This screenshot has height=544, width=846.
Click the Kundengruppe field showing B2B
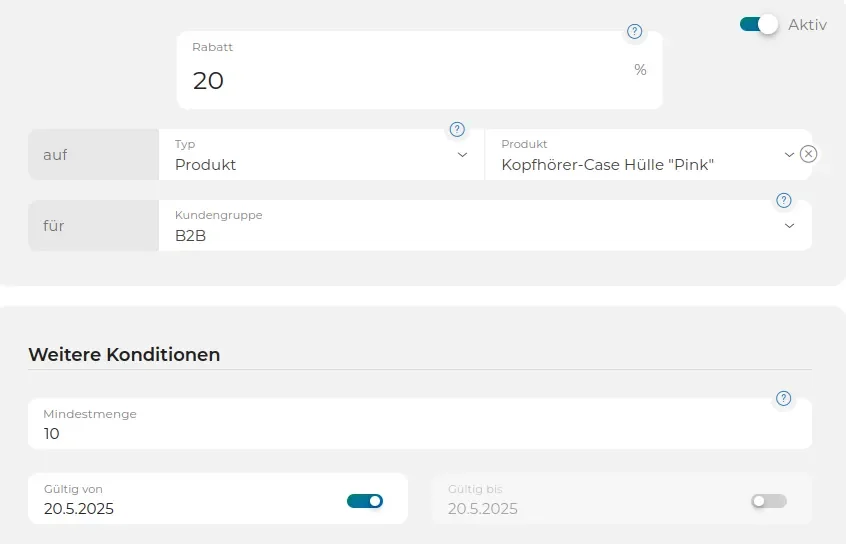tap(485, 226)
